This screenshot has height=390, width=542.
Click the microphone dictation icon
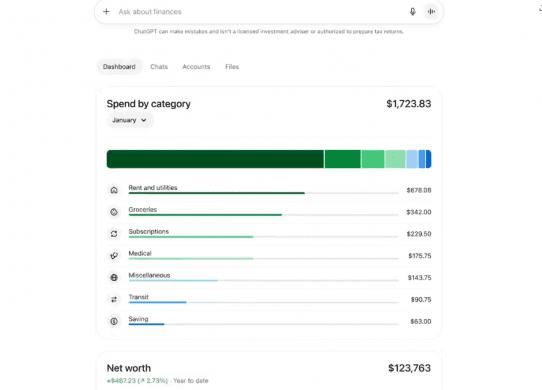412,12
